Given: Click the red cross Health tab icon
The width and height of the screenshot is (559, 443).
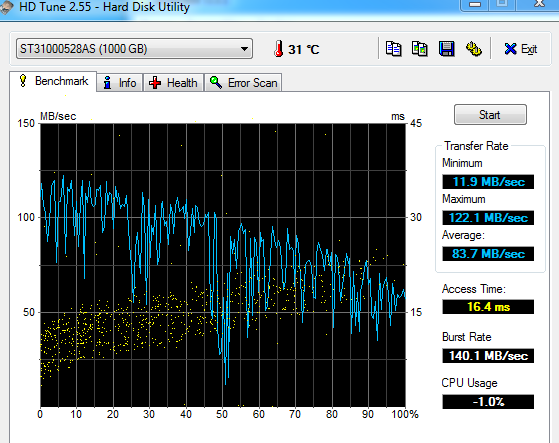Looking at the screenshot, I should [x=155, y=83].
